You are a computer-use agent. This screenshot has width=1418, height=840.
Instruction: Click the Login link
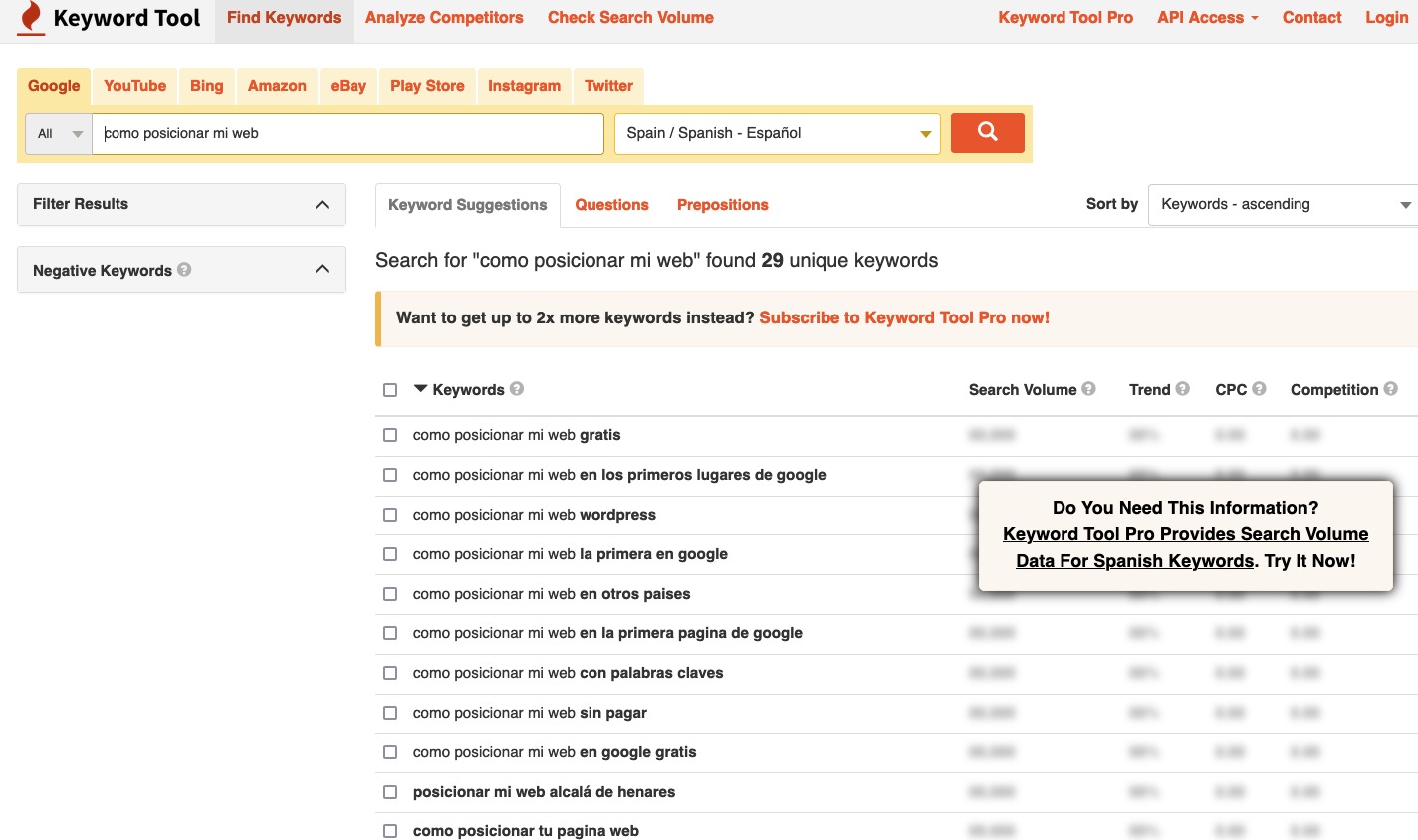click(1387, 18)
